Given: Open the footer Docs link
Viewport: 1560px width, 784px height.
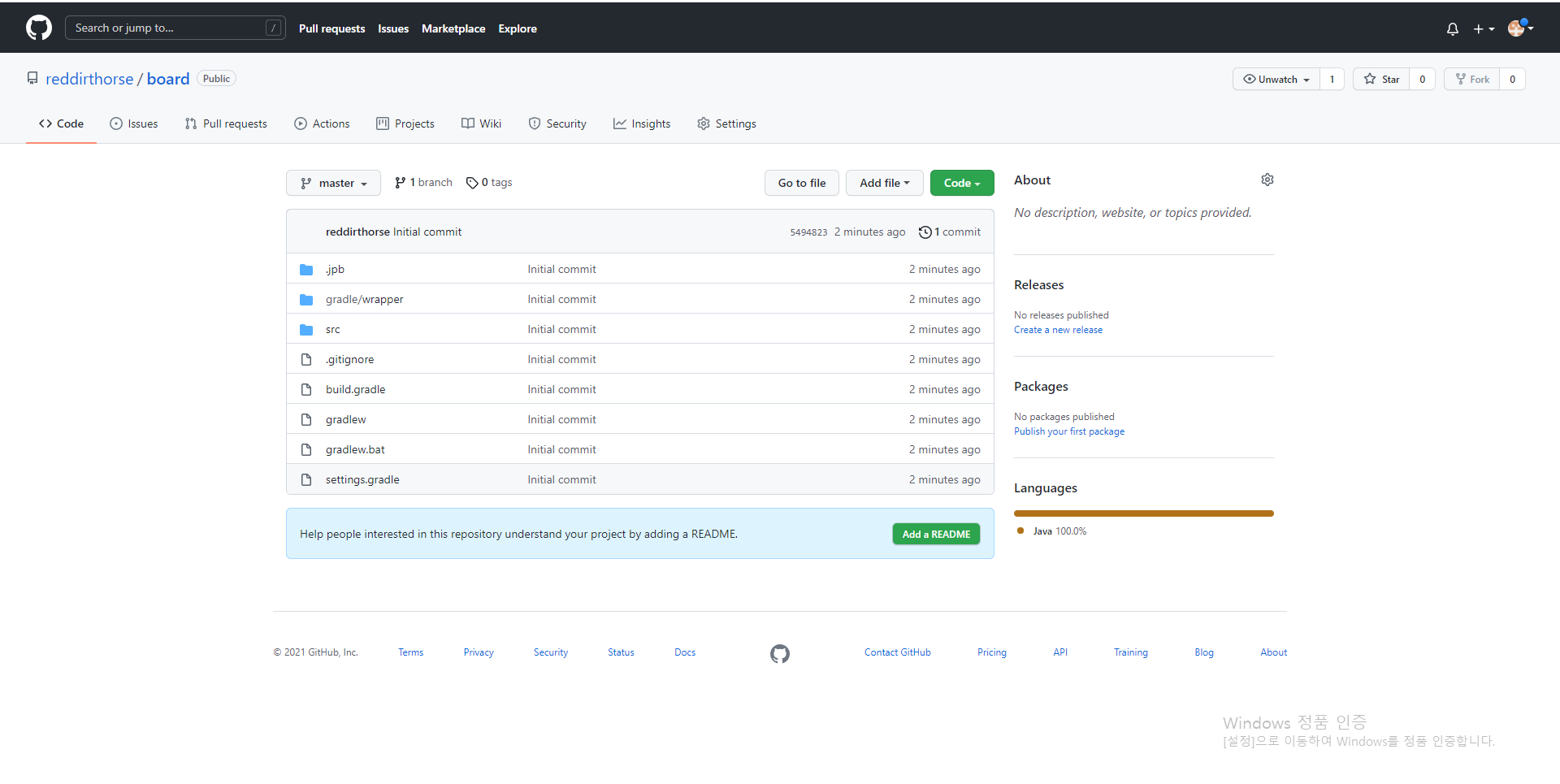Looking at the screenshot, I should (x=685, y=652).
